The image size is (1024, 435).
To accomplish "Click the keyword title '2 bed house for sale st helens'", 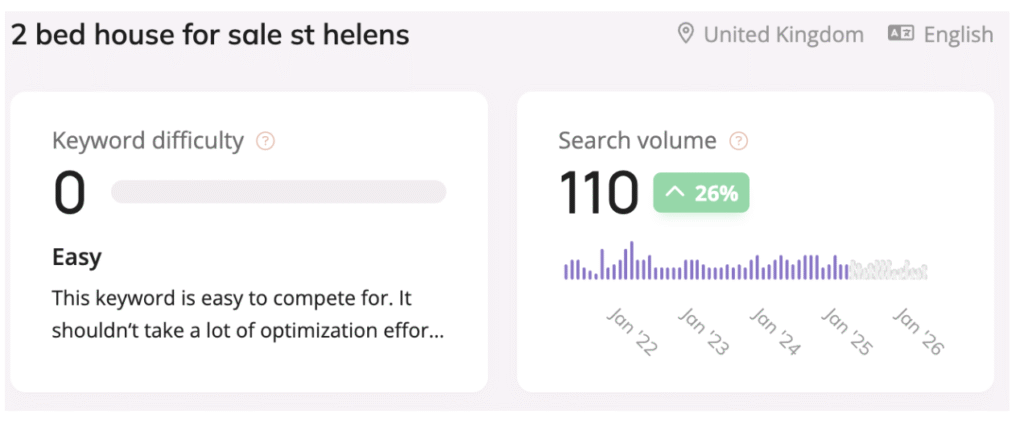I will 210,35.
